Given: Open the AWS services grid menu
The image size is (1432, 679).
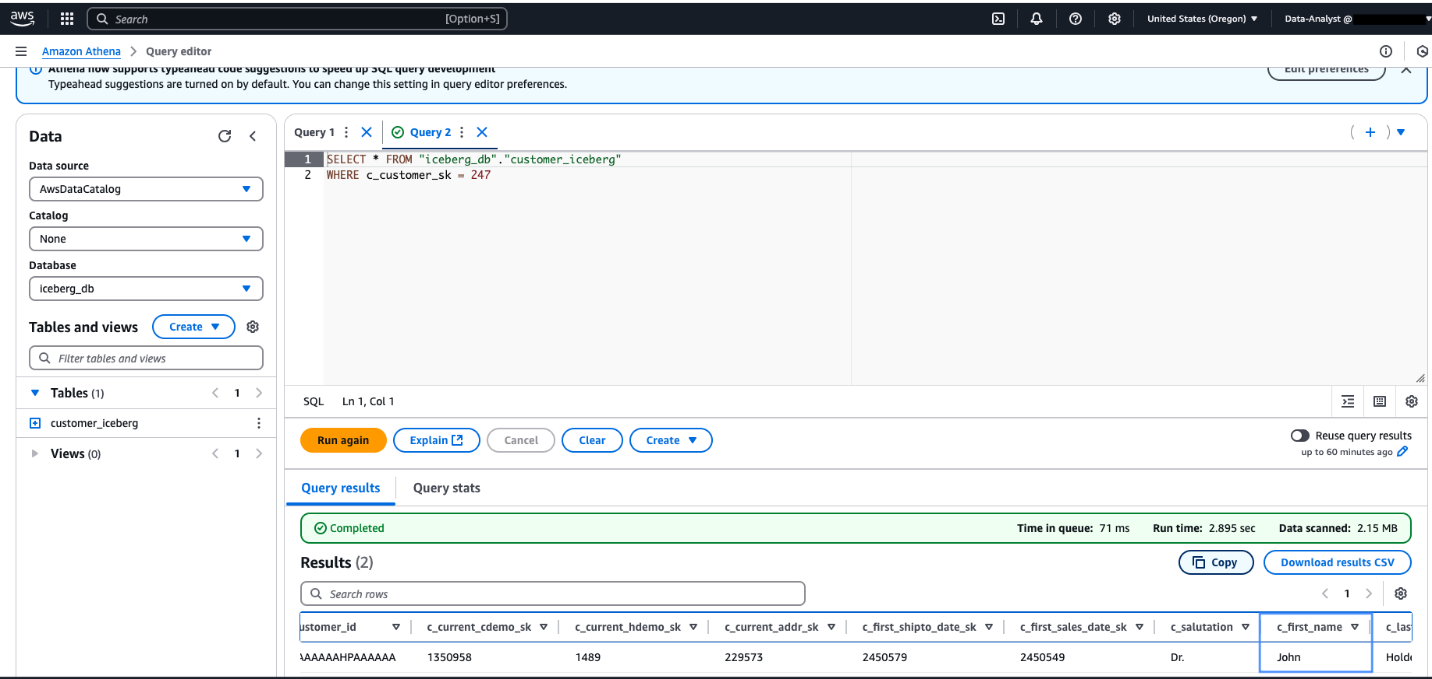Looking at the screenshot, I should click(x=67, y=18).
